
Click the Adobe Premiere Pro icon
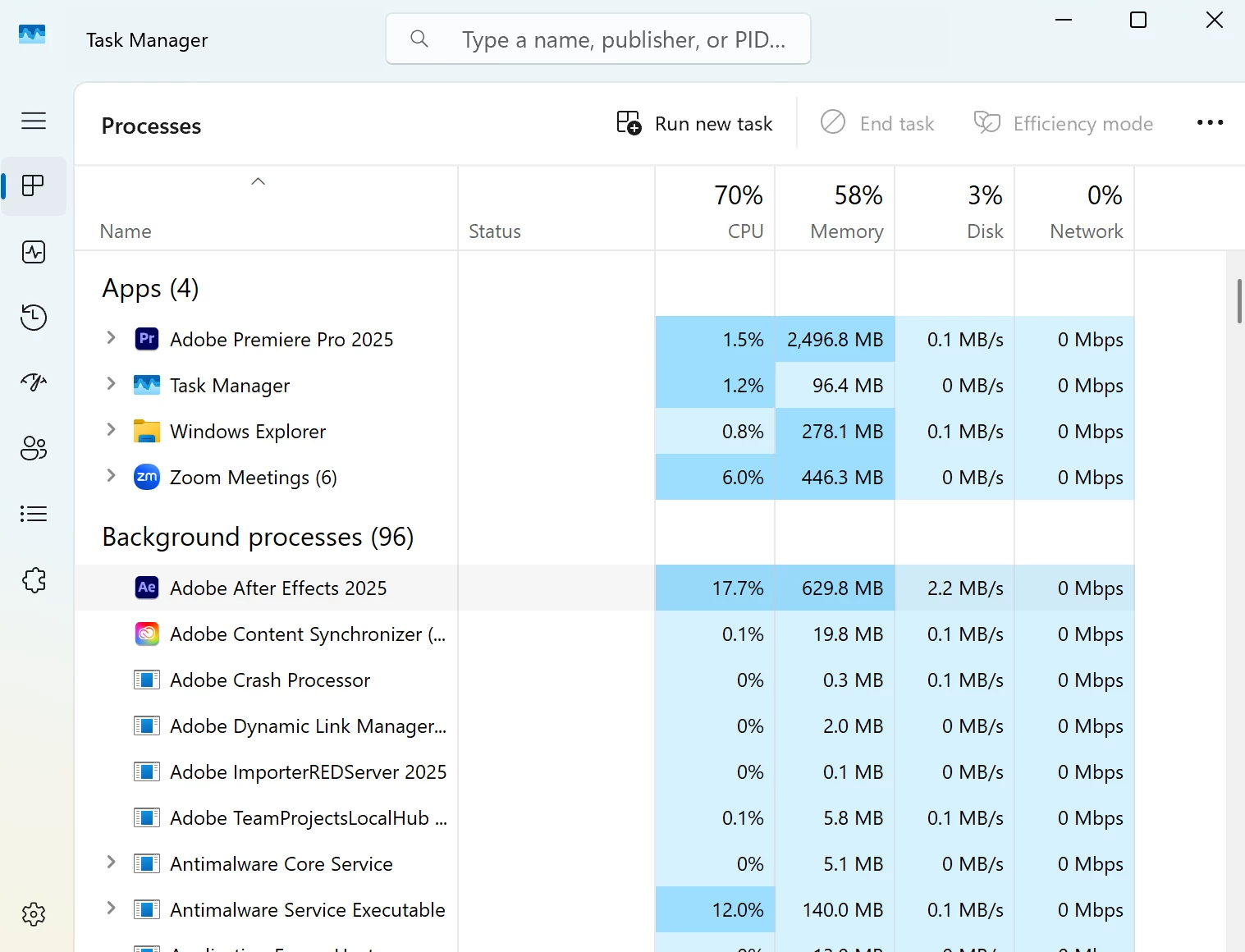coord(147,339)
